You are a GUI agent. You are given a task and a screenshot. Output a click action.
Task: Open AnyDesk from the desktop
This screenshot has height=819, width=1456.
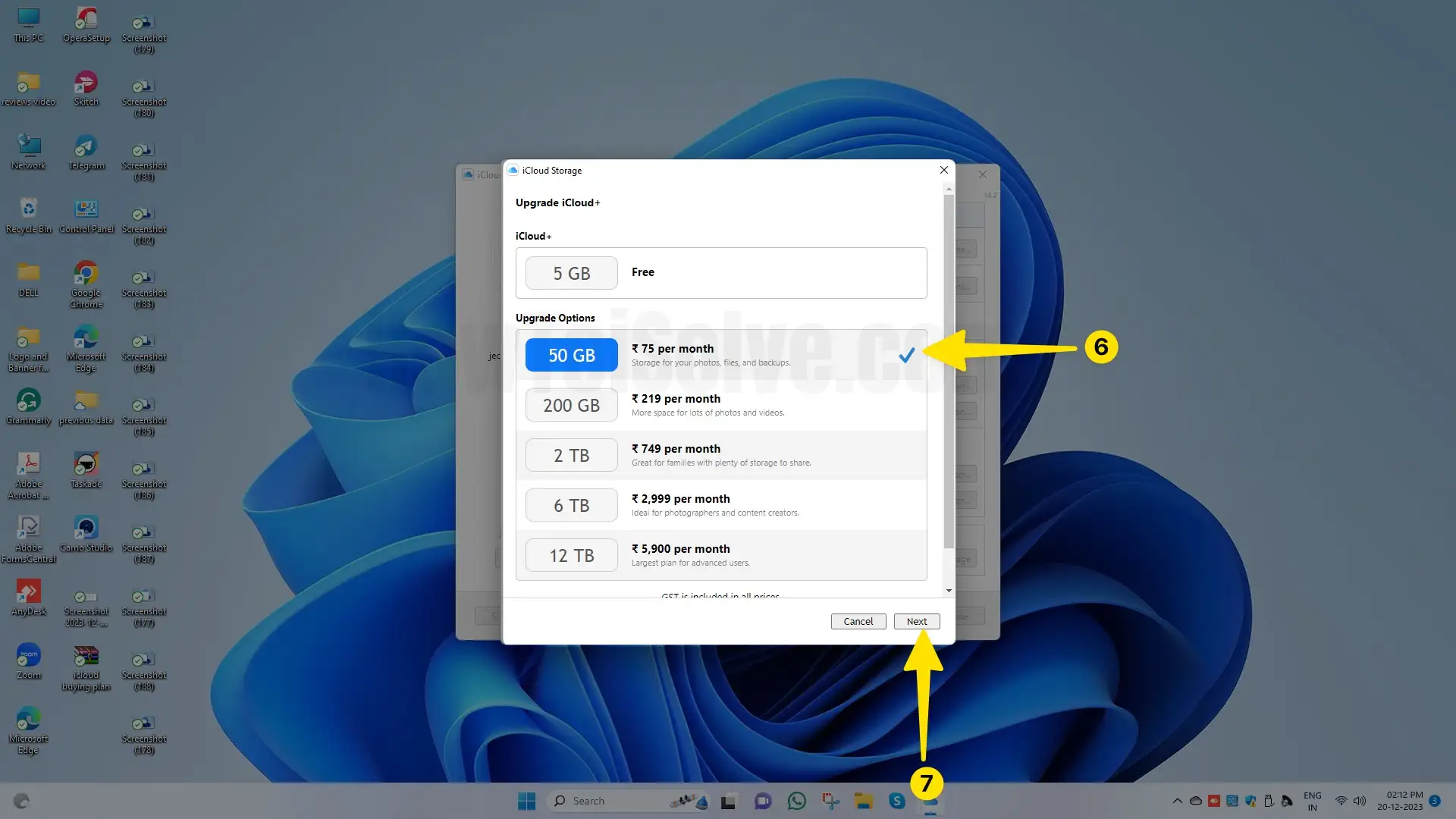[x=28, y=591]
